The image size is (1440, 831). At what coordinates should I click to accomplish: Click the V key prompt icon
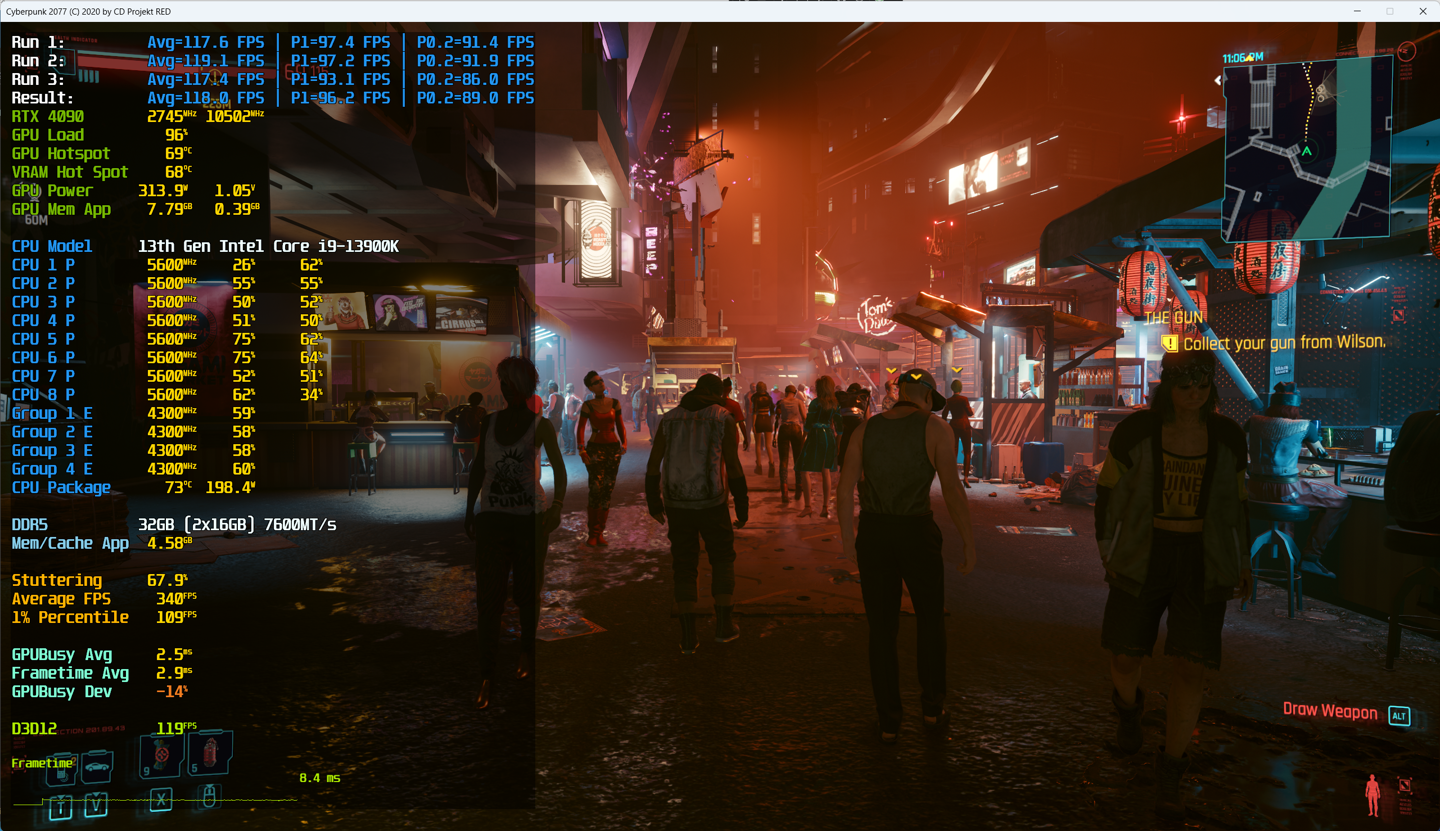(x=96, y=804)
